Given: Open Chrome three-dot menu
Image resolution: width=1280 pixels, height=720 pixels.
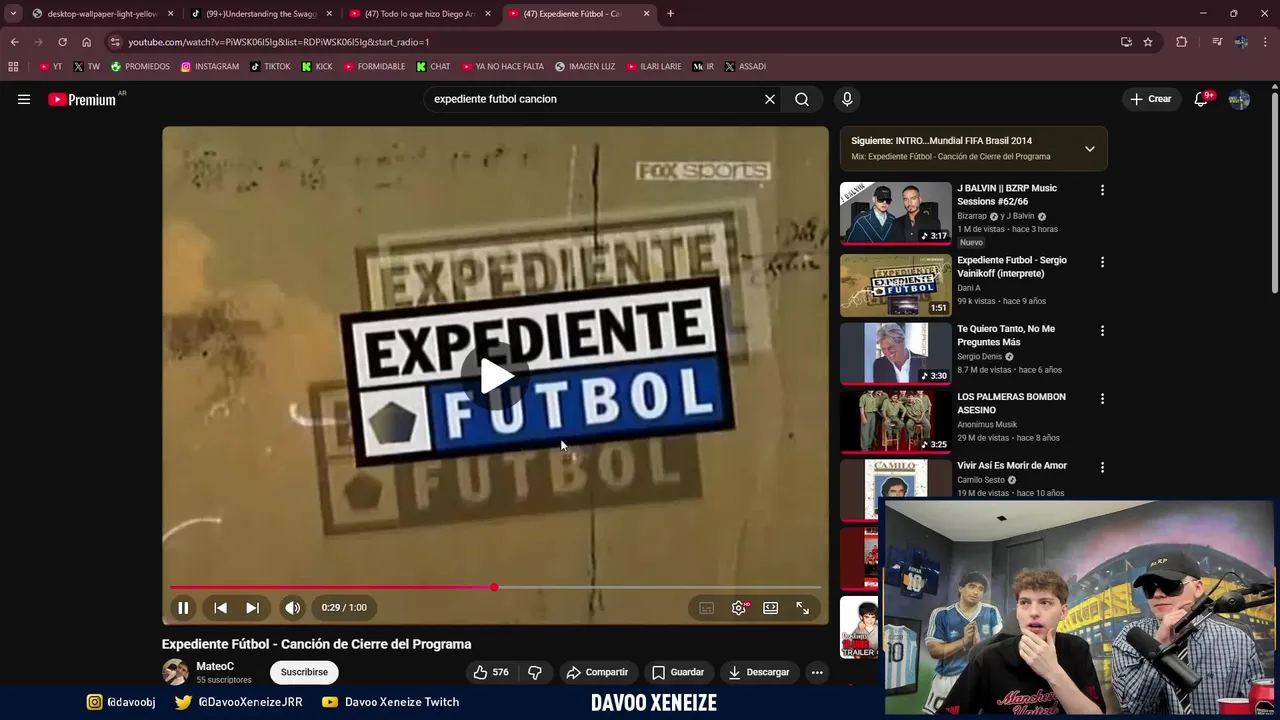Looking at the screenshot, I should click(1265, 42).
